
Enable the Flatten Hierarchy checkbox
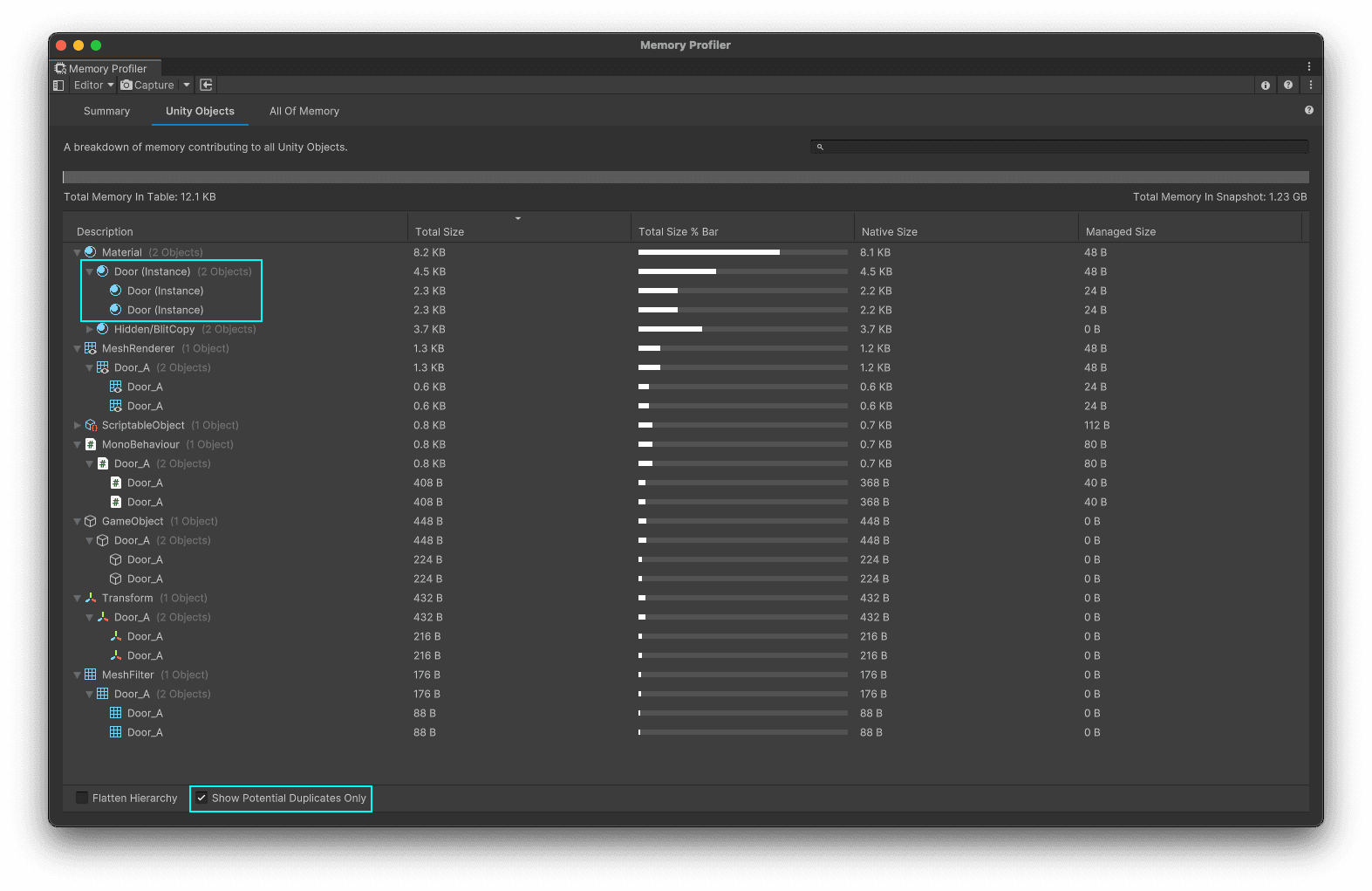point(82,798)
